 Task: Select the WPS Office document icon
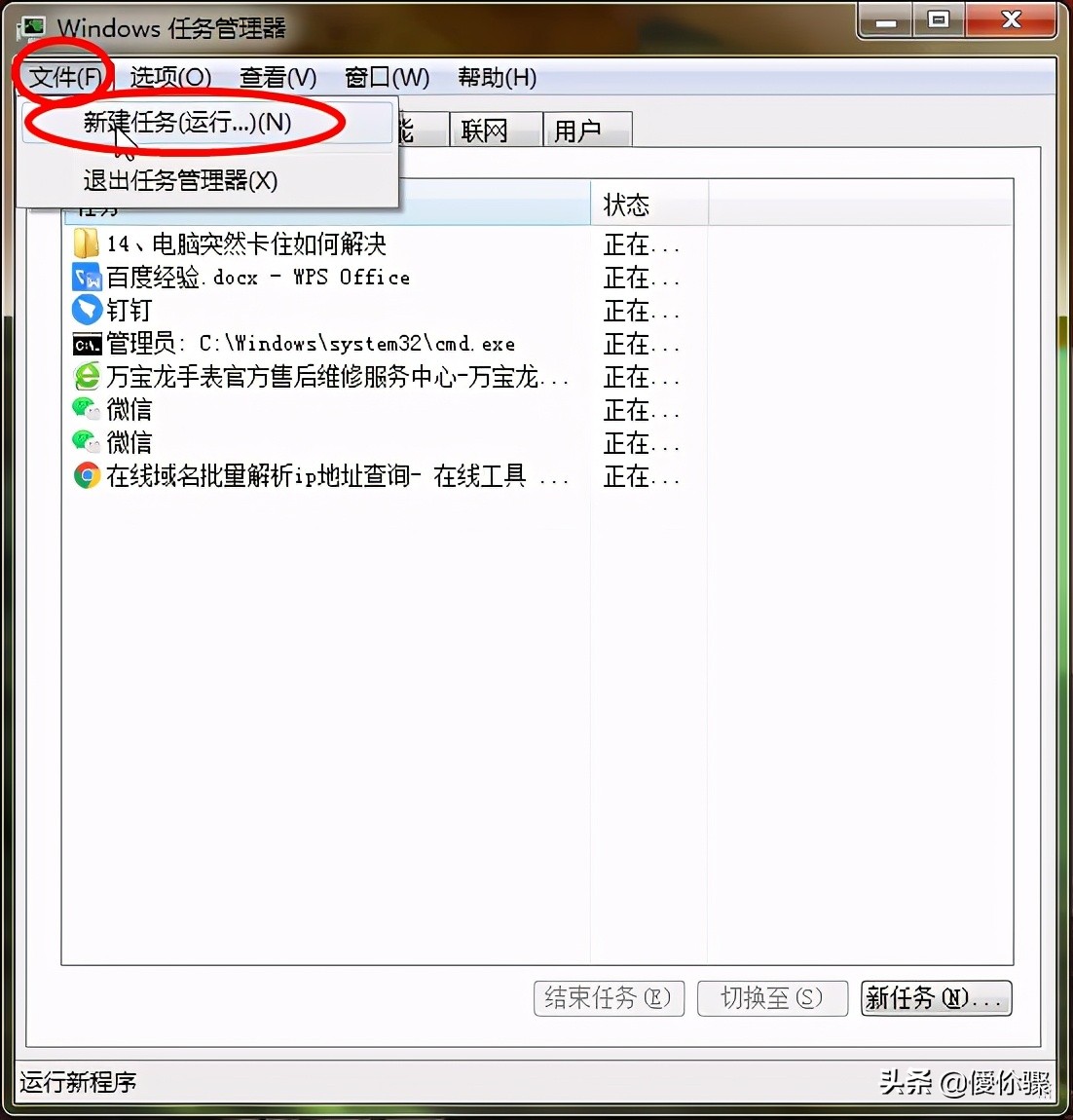(x=87, y=278)
